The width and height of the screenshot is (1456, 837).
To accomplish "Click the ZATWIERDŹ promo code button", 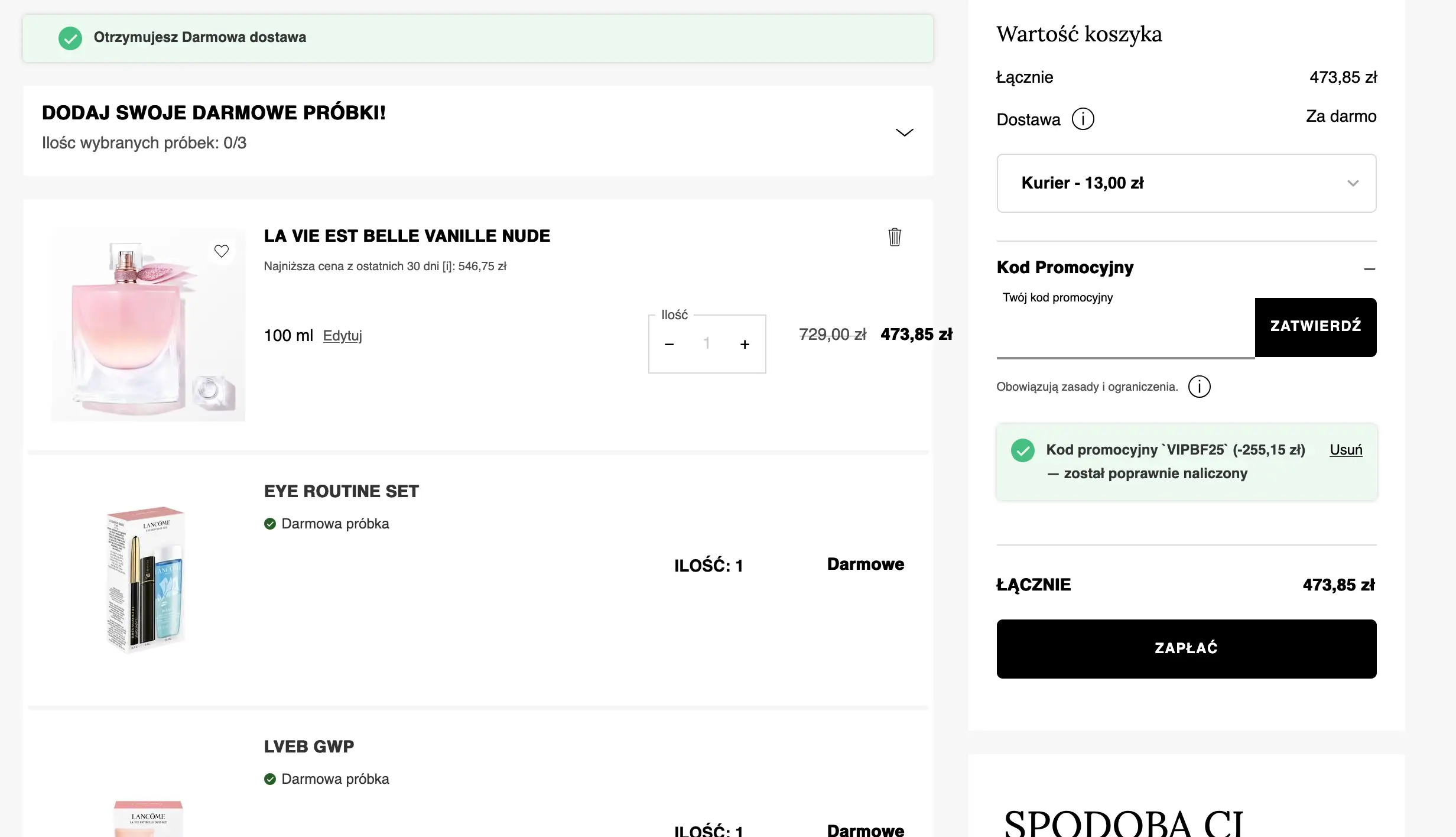I will click(x=1315, y=327).
